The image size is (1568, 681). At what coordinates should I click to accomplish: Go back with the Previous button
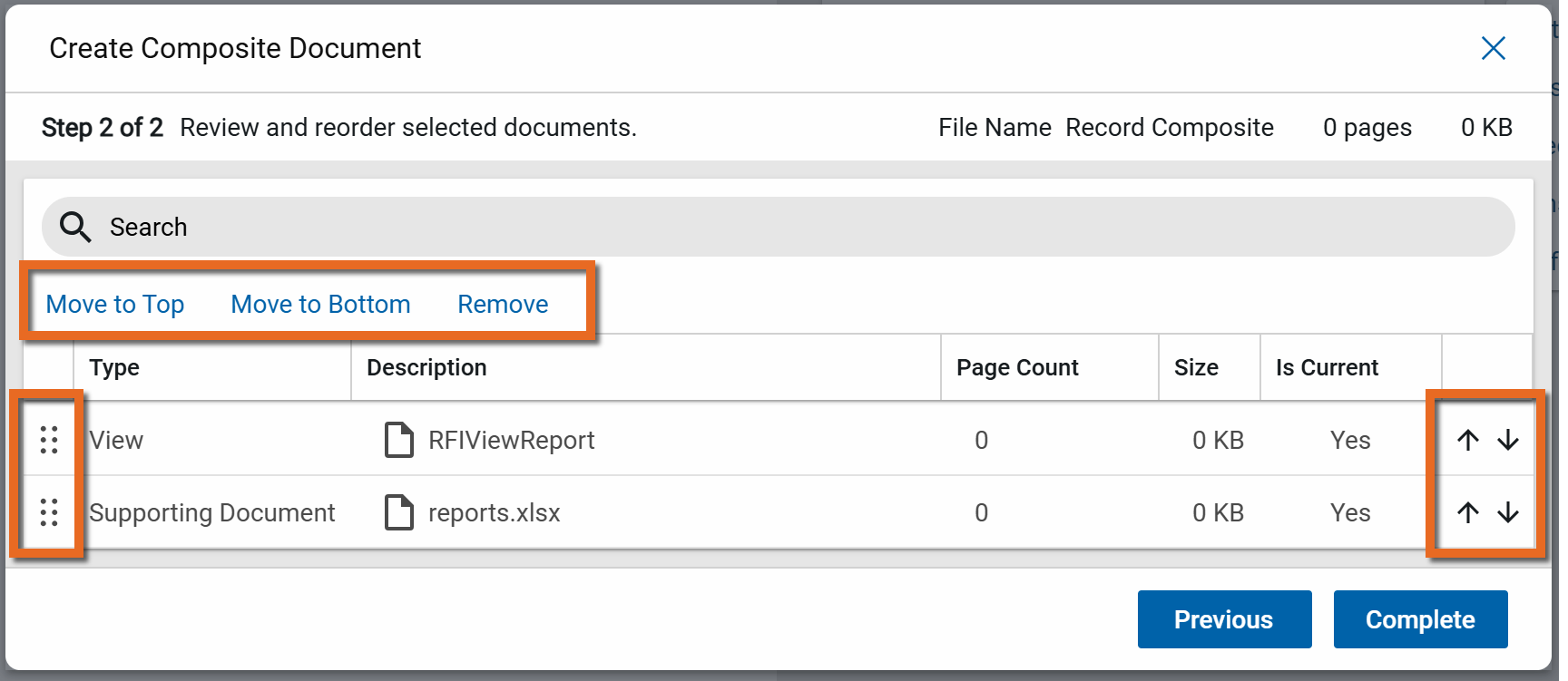click(1224, 619)
